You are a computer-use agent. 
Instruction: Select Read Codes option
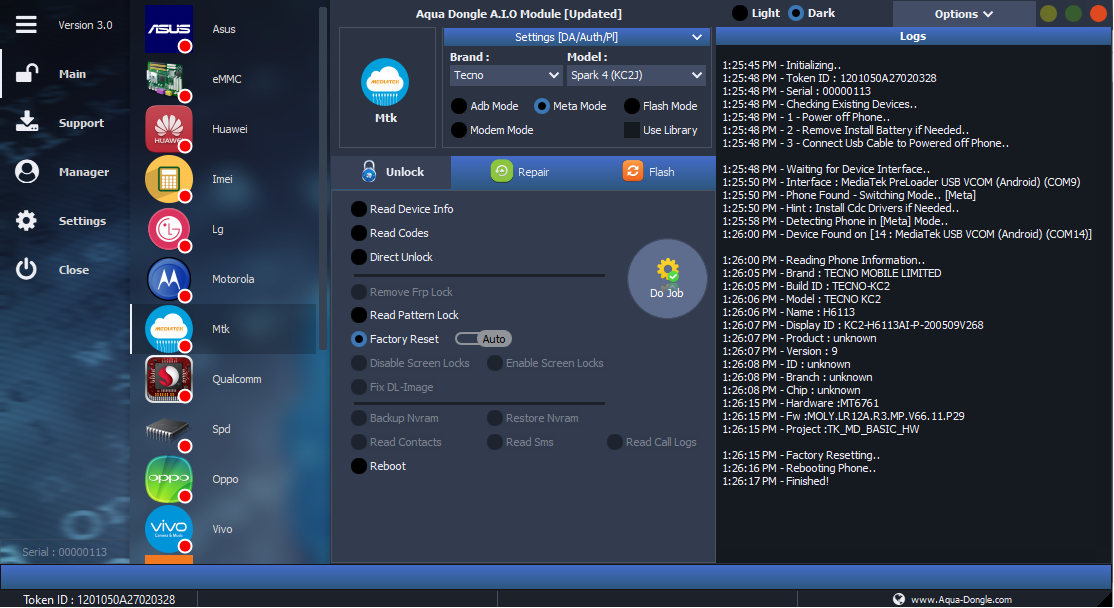(x=390, y=233)
